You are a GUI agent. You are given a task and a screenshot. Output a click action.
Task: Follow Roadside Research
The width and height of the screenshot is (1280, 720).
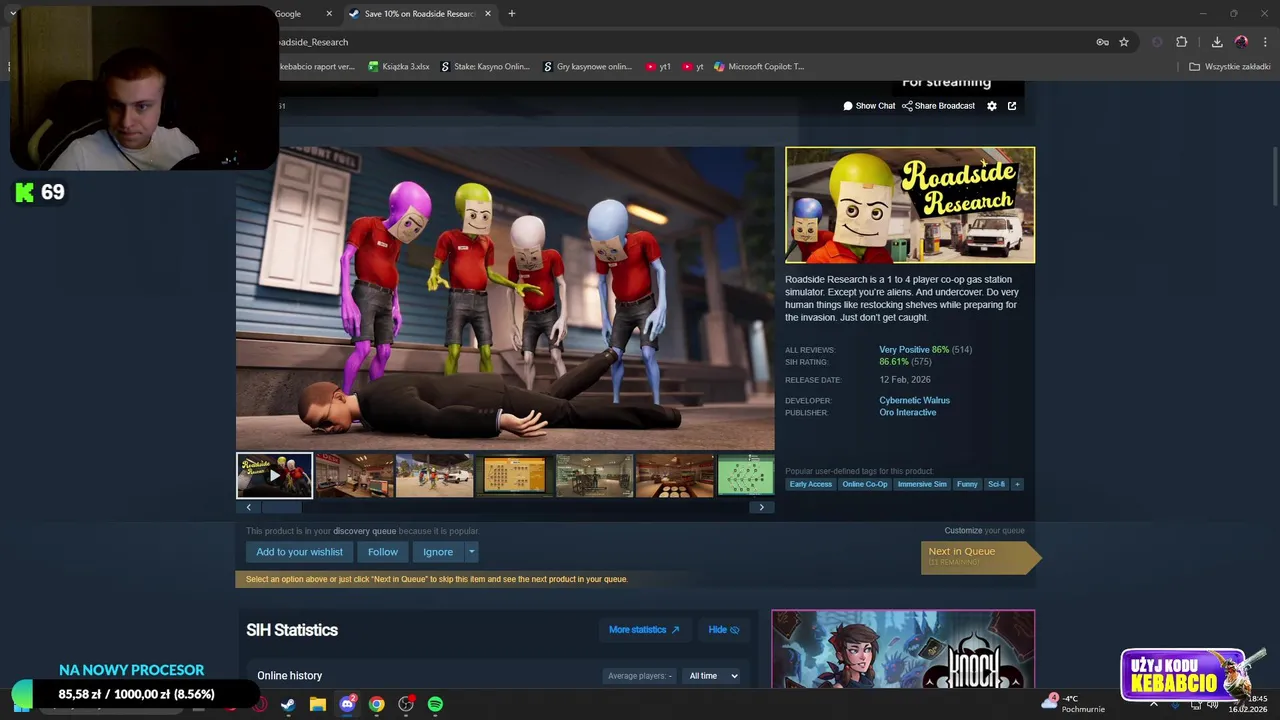coord(382,552)
